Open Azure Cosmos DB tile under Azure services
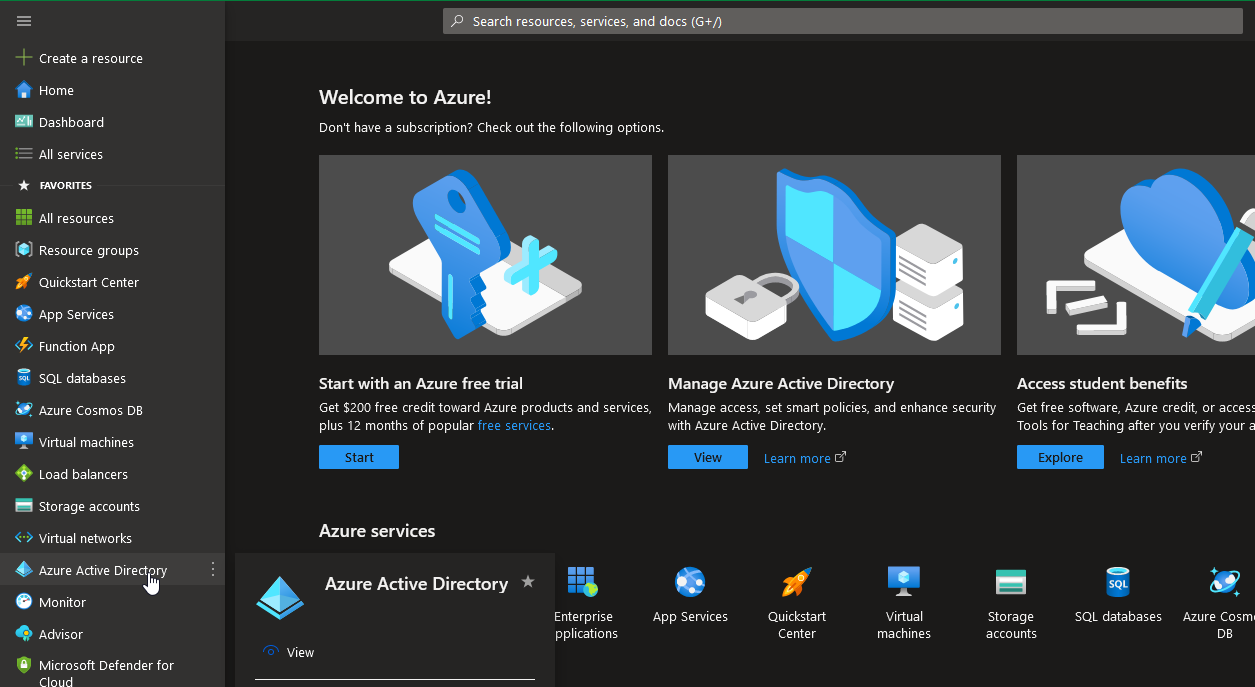Image resolution: width=1255 pixels, height=687 pixels. [x=1221, y=603]
